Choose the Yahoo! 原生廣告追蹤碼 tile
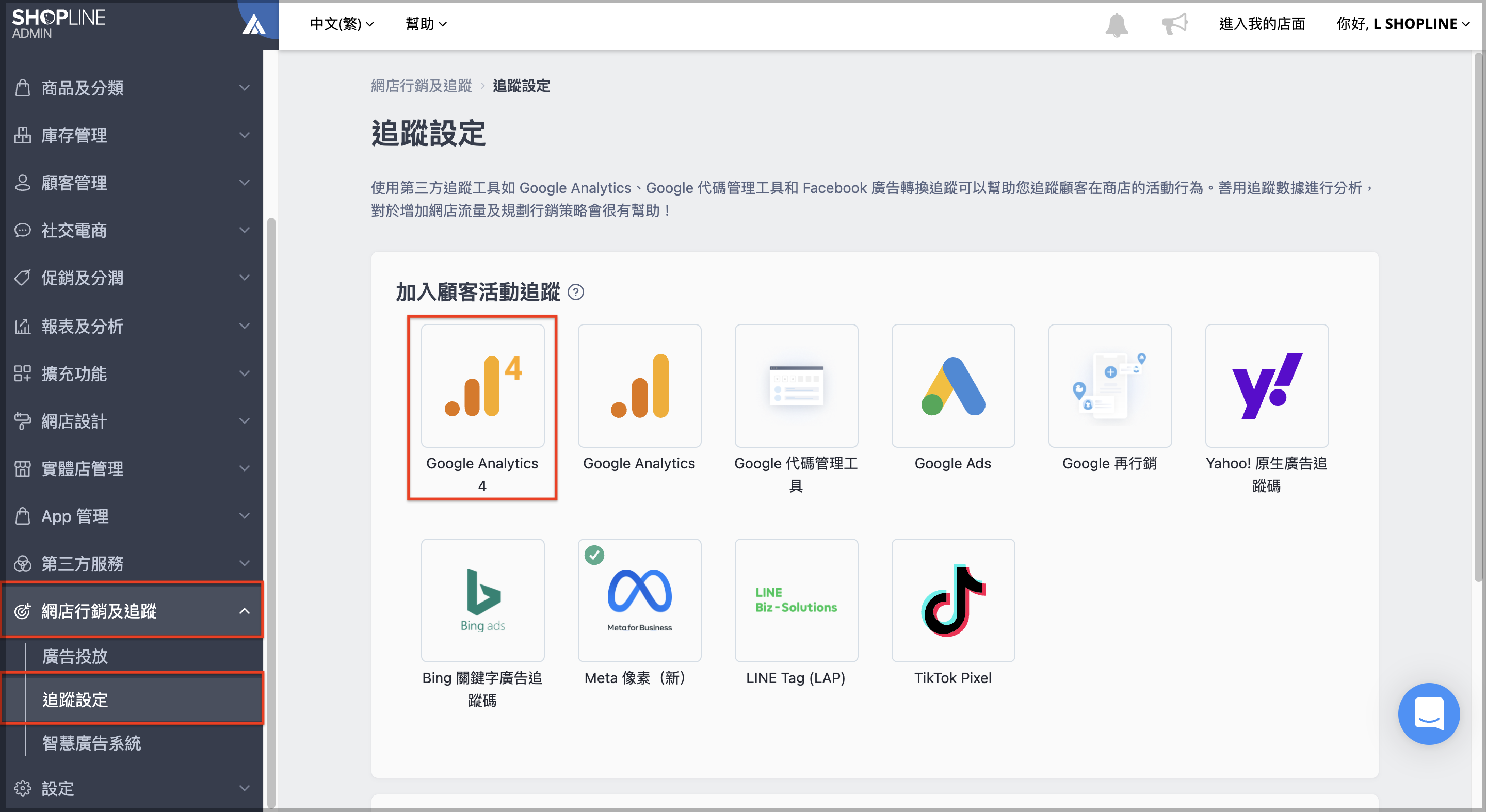1486x812 pixels. coord(1267,385)
